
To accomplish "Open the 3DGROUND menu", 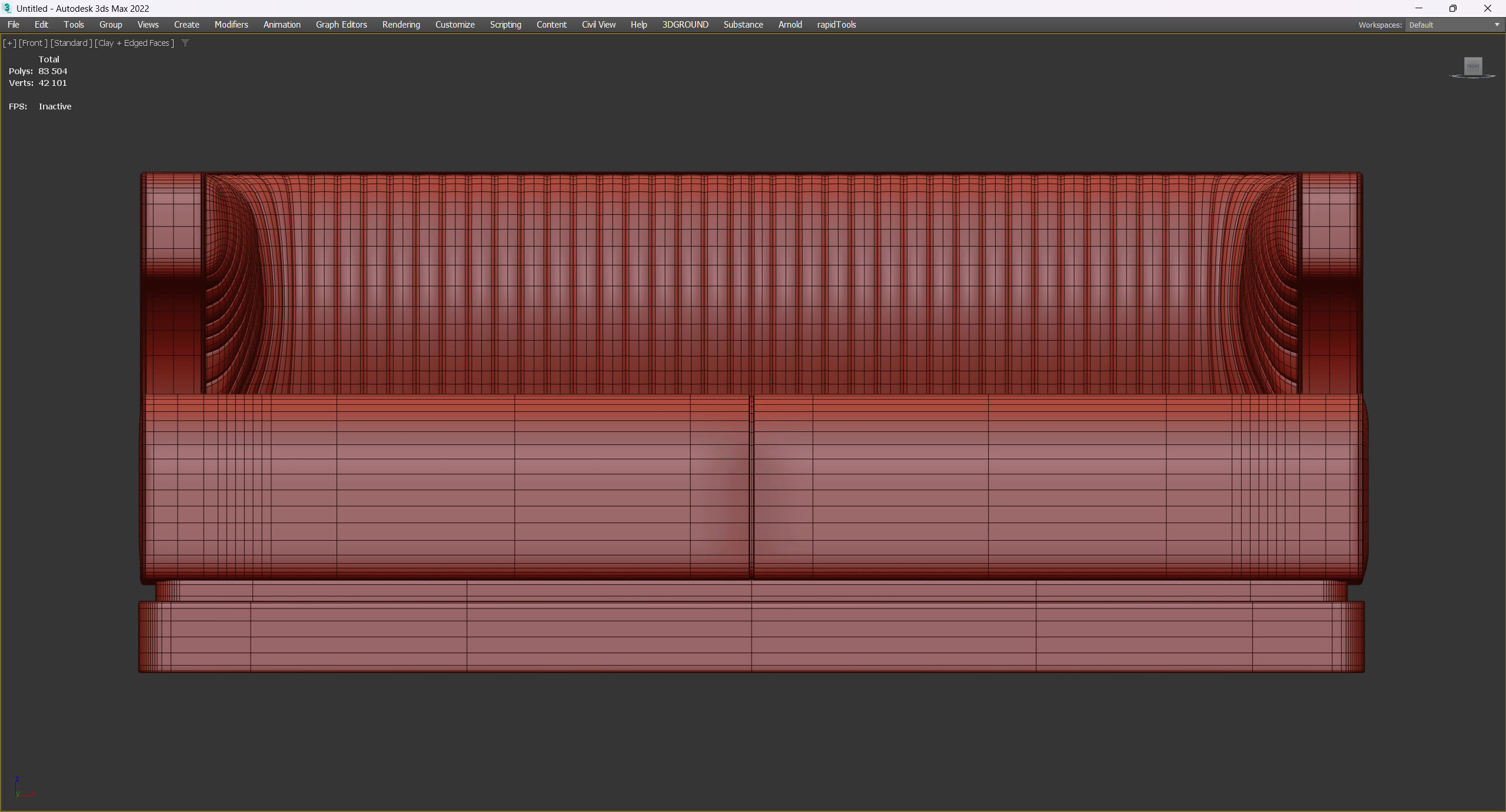I will [x=685, y=25].
